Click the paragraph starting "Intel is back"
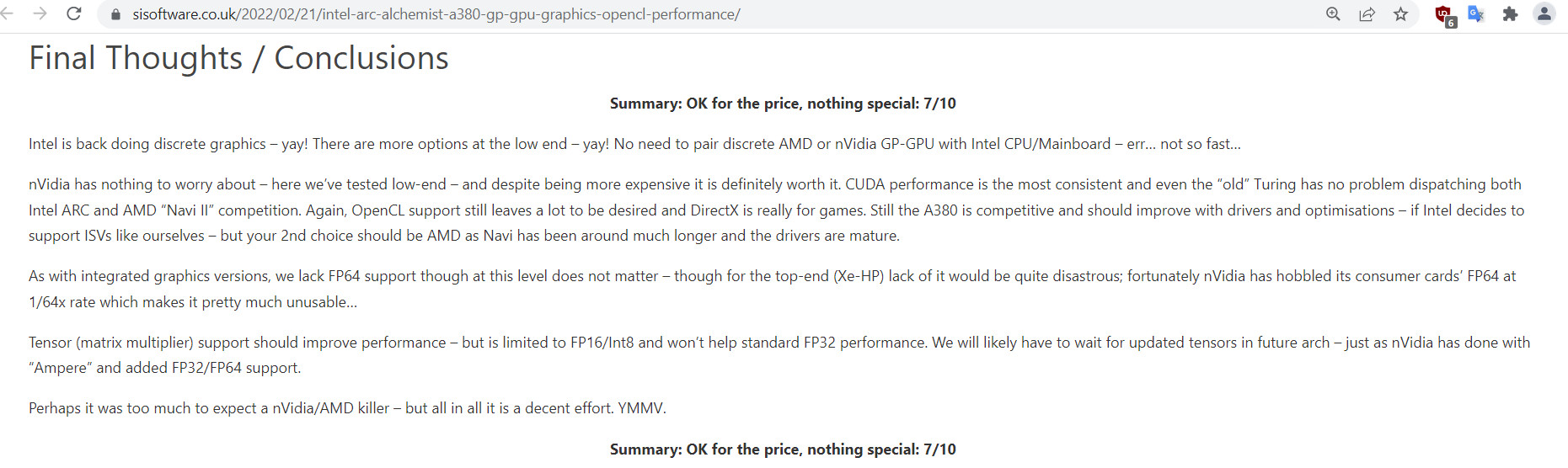Screen dimensions: 1568x468 coord(634,144)
